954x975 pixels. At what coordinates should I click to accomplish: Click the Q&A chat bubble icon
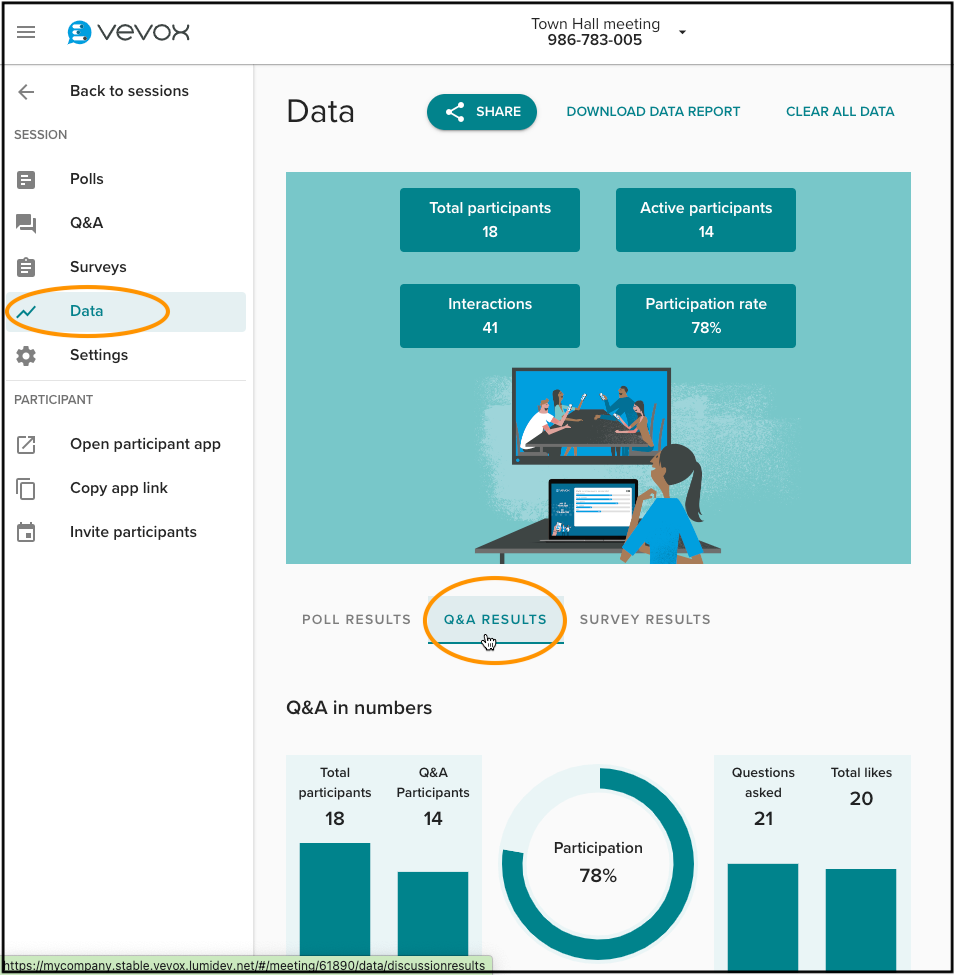(25, 223)
